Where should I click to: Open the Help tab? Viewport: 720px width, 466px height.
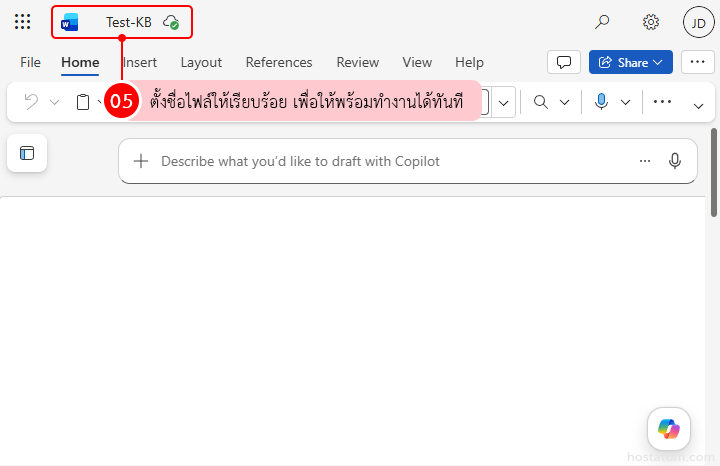point(469,62)
